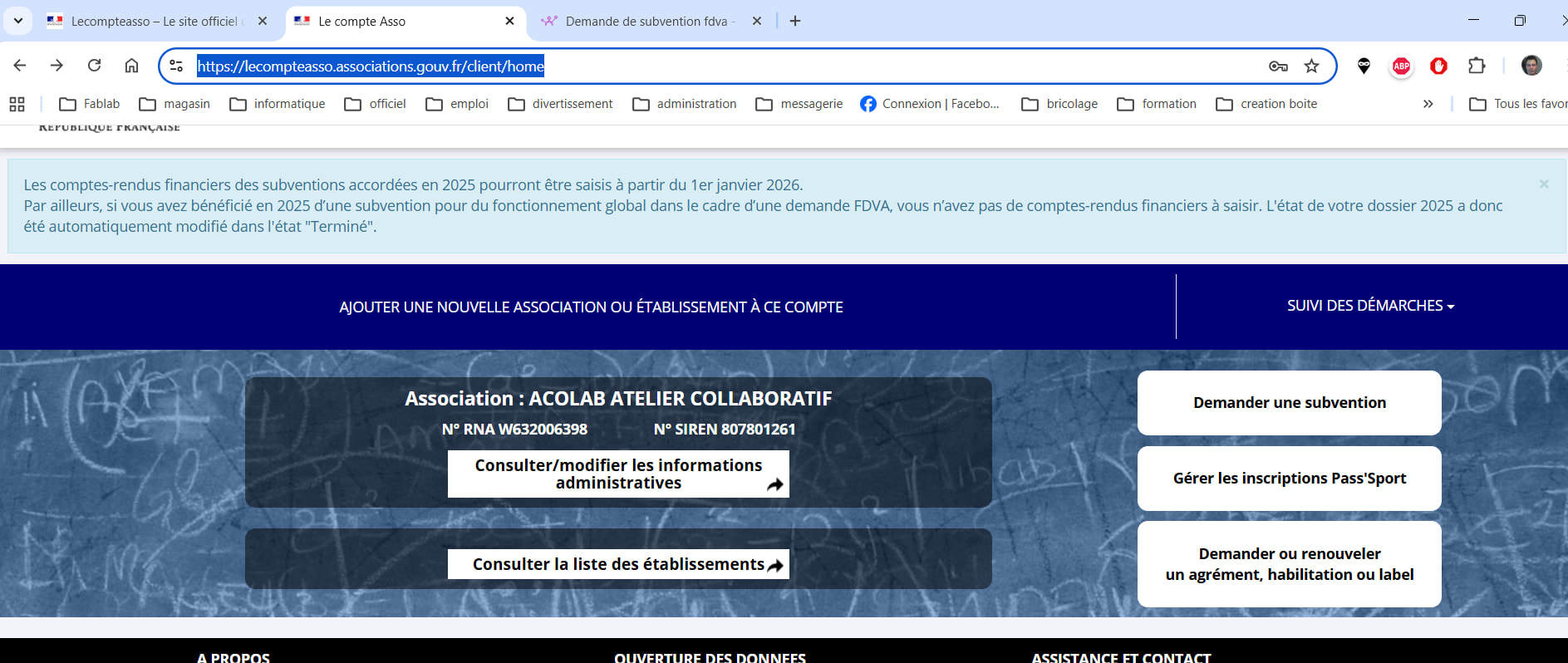
Task: Open the apps grid icon in bookmarks bar
Action: [x=17, y=104]
